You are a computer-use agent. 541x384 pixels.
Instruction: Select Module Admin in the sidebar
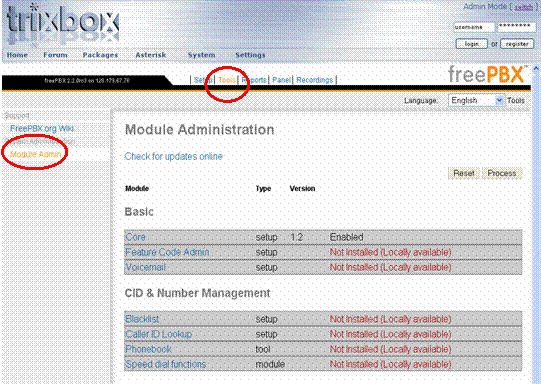pos(36,154)
